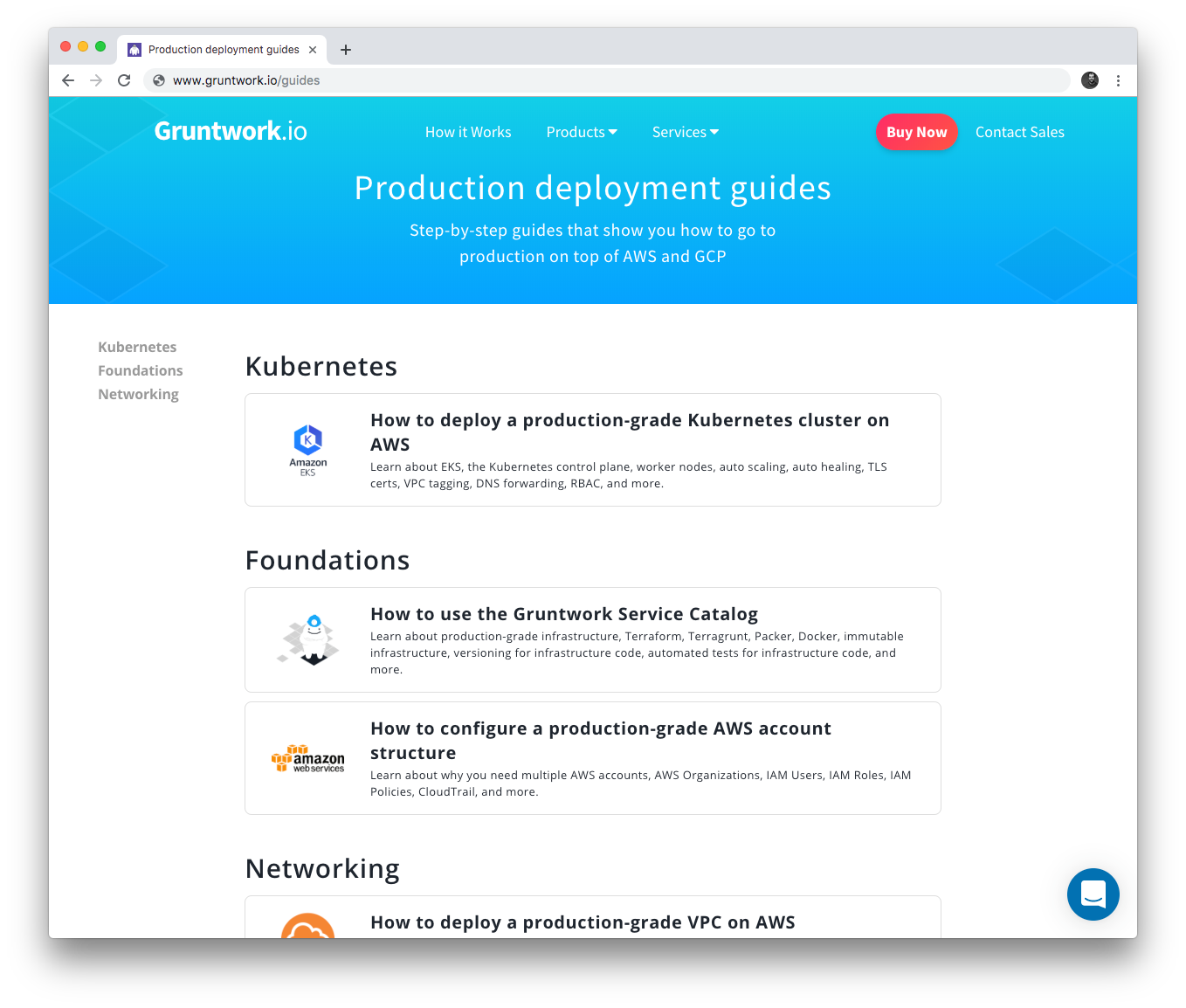The width and height of the screenshot is (1186, 1008).
Task: Open Chrome's three-dot menu
Action: point(1119,79)
